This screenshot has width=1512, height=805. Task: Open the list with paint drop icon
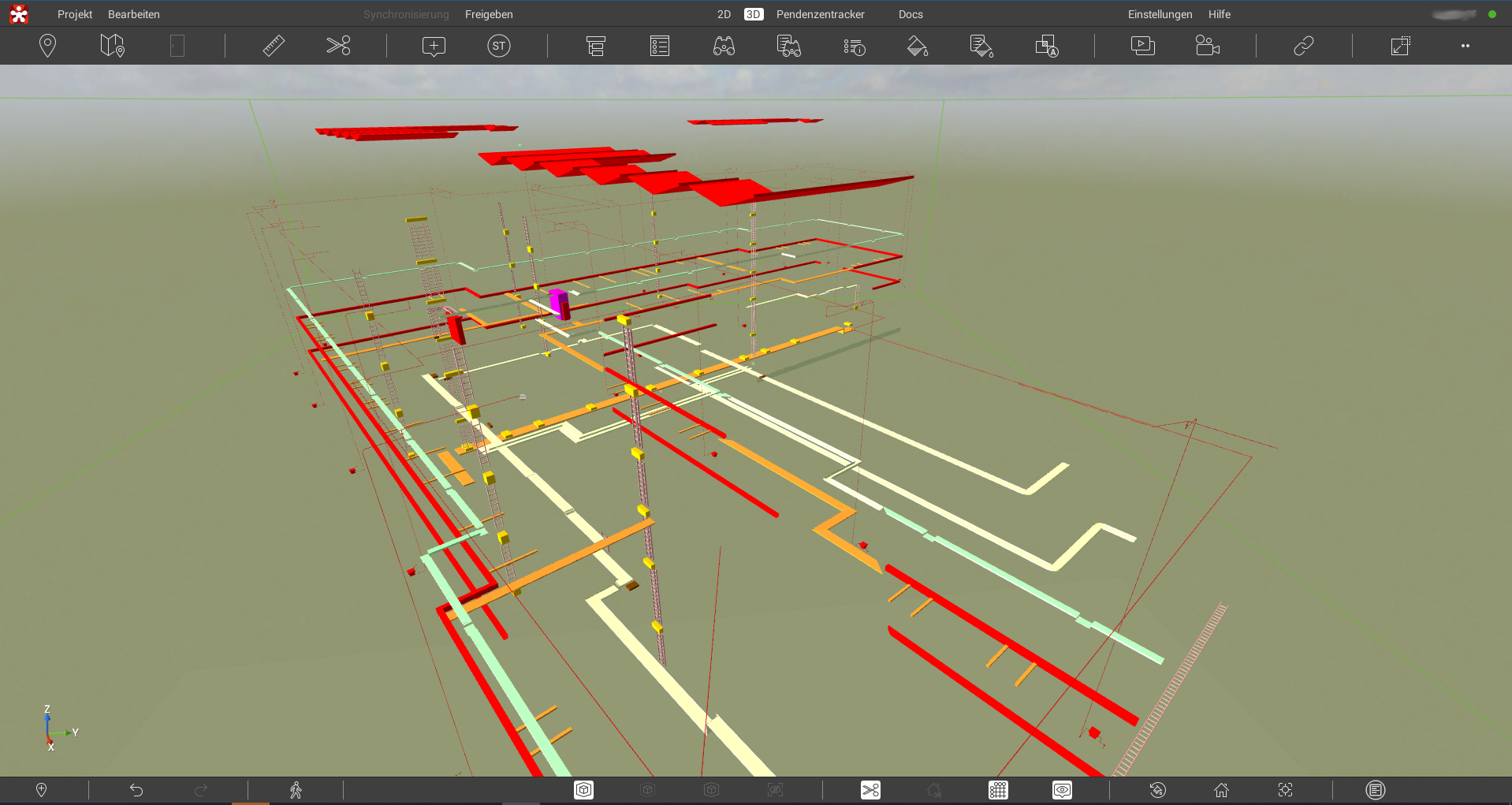(981, 46)
